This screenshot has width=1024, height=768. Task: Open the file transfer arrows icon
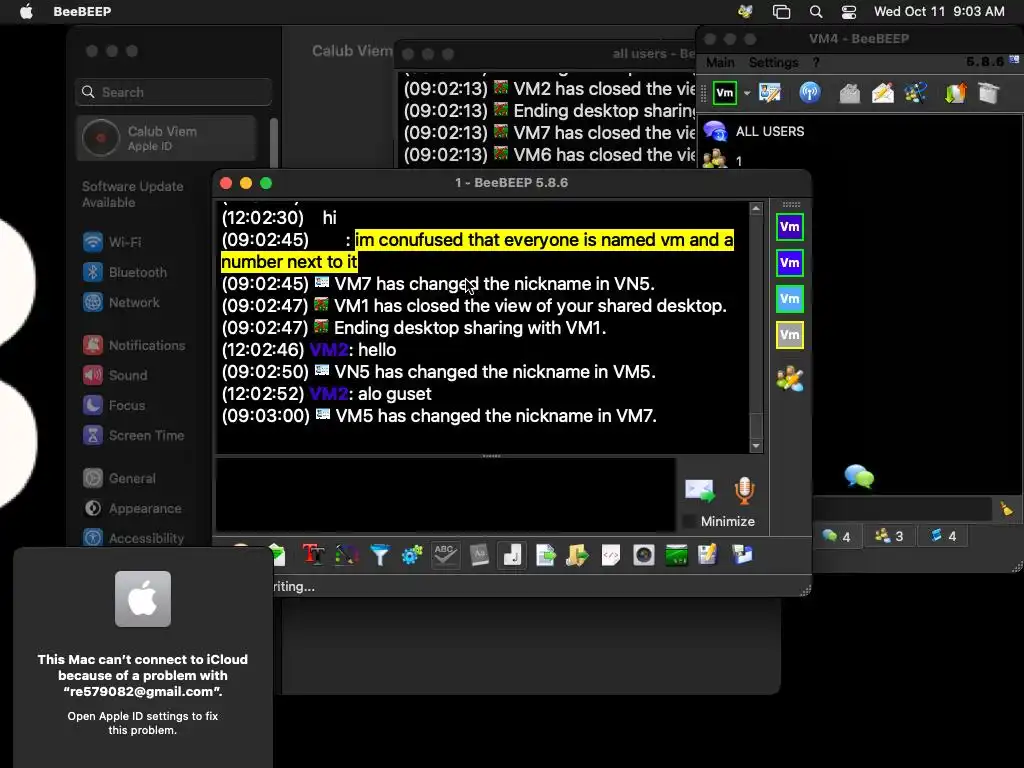point(955,93)
